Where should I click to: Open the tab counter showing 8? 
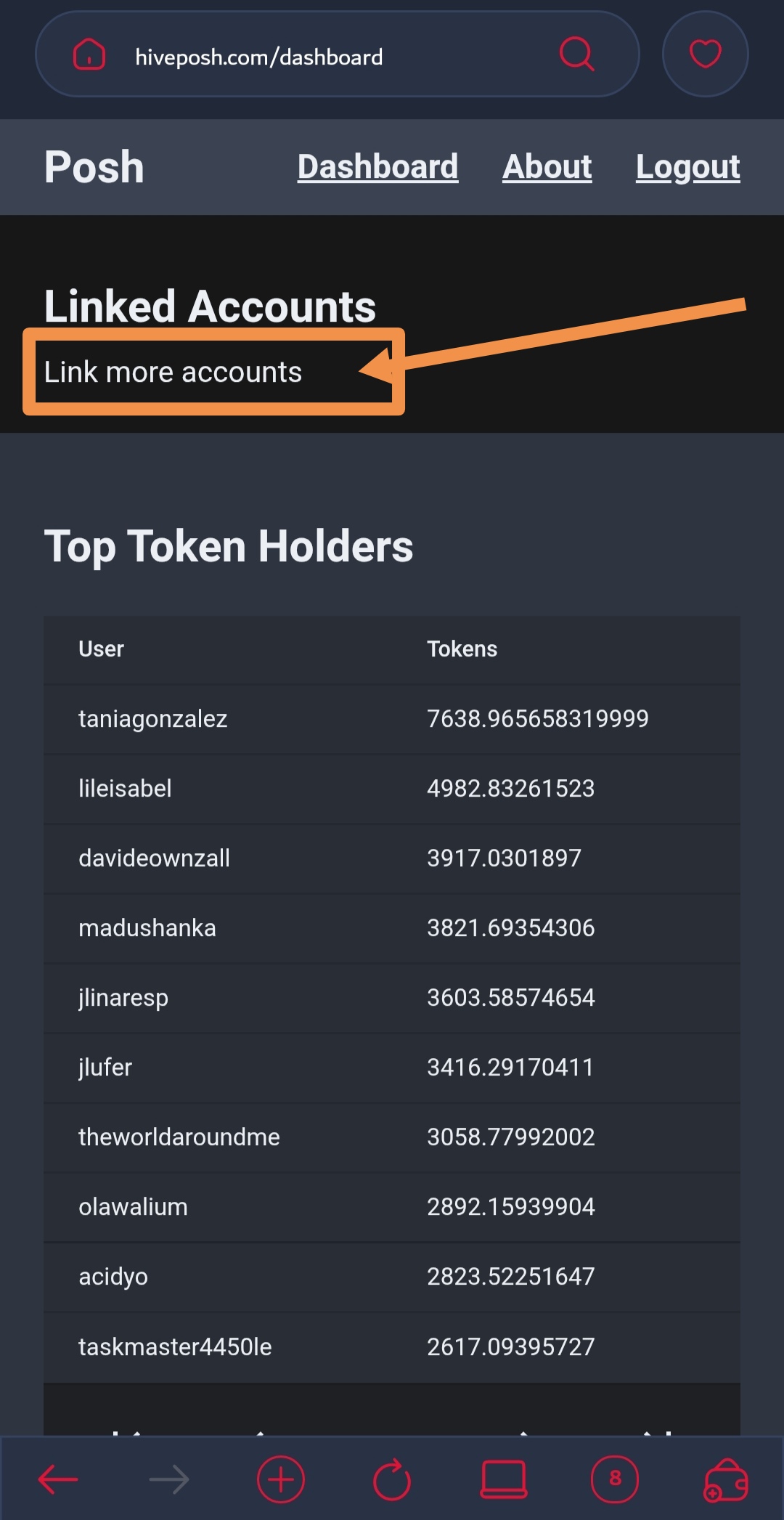point(615,1479)
